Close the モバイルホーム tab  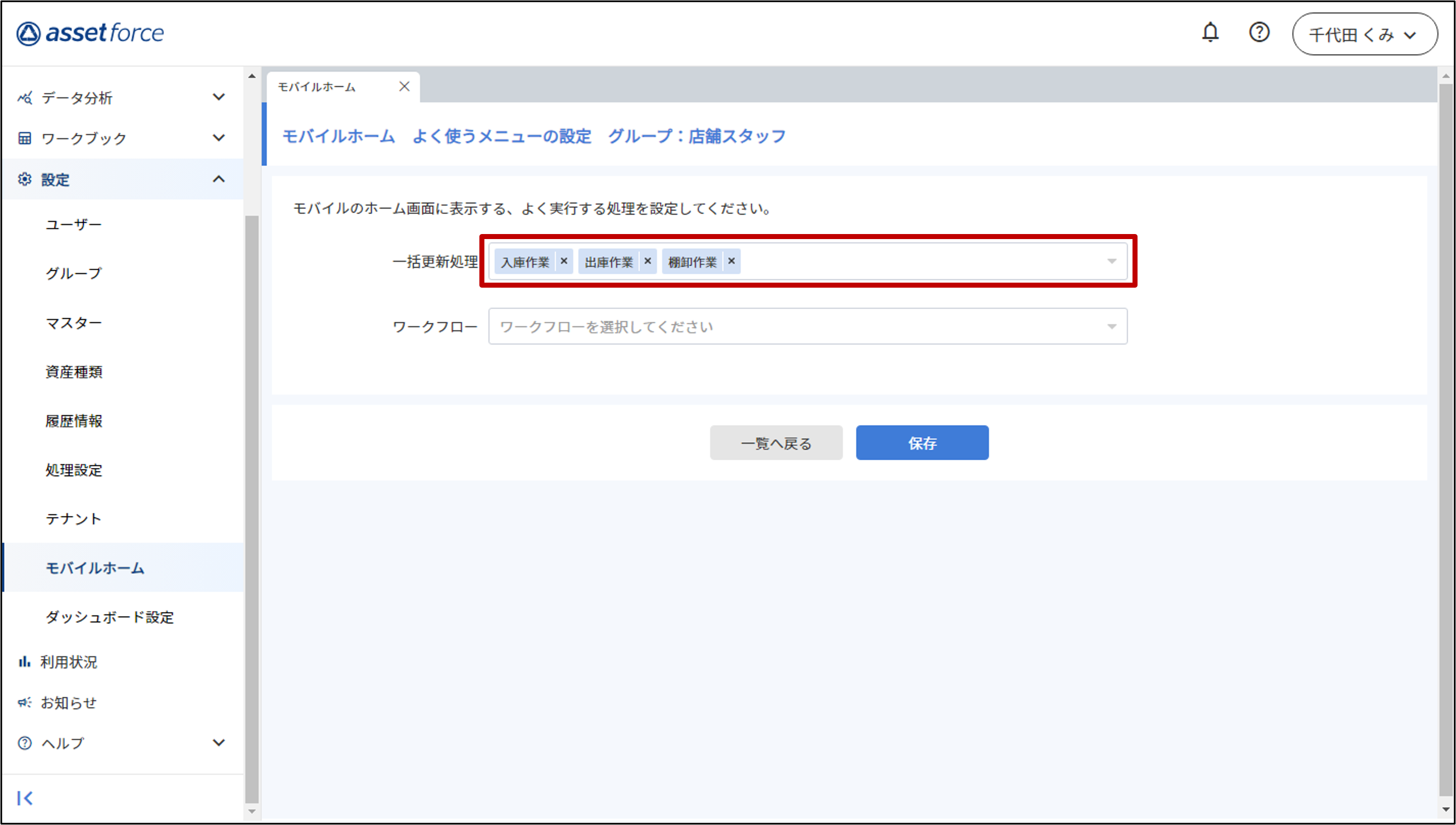click(404, 86)
